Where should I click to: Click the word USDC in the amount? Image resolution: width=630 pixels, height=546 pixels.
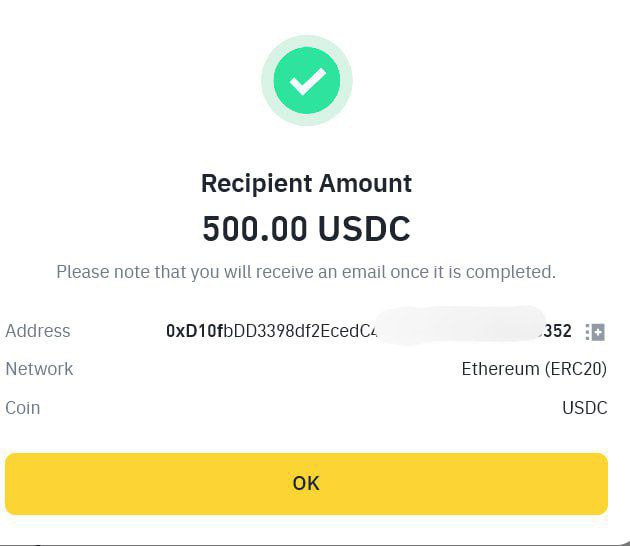364,229
